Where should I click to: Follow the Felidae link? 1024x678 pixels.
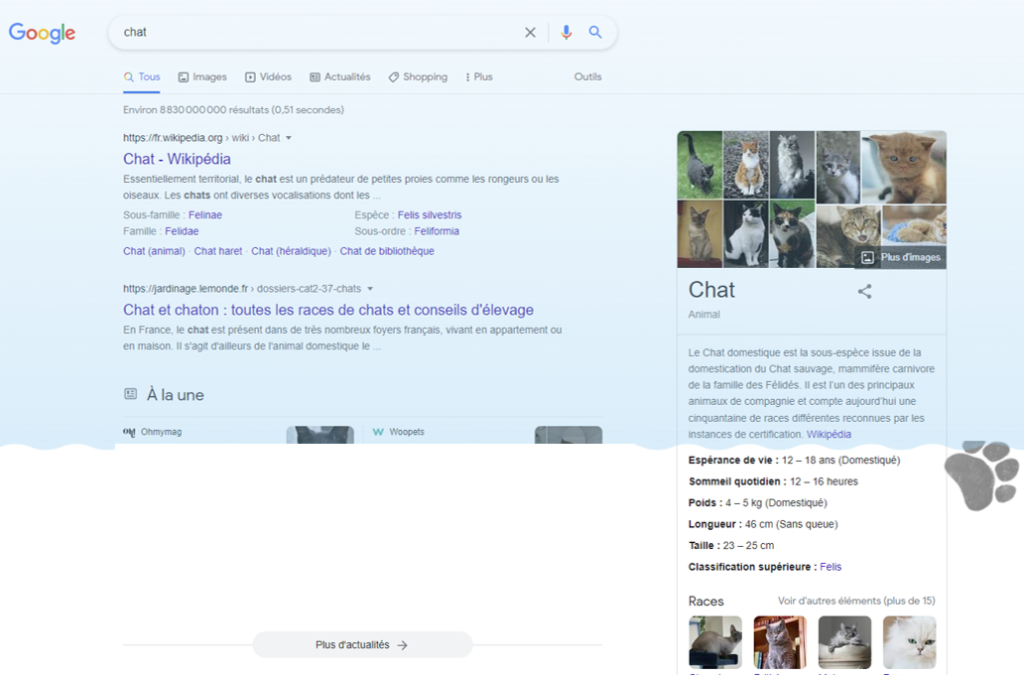182,231
